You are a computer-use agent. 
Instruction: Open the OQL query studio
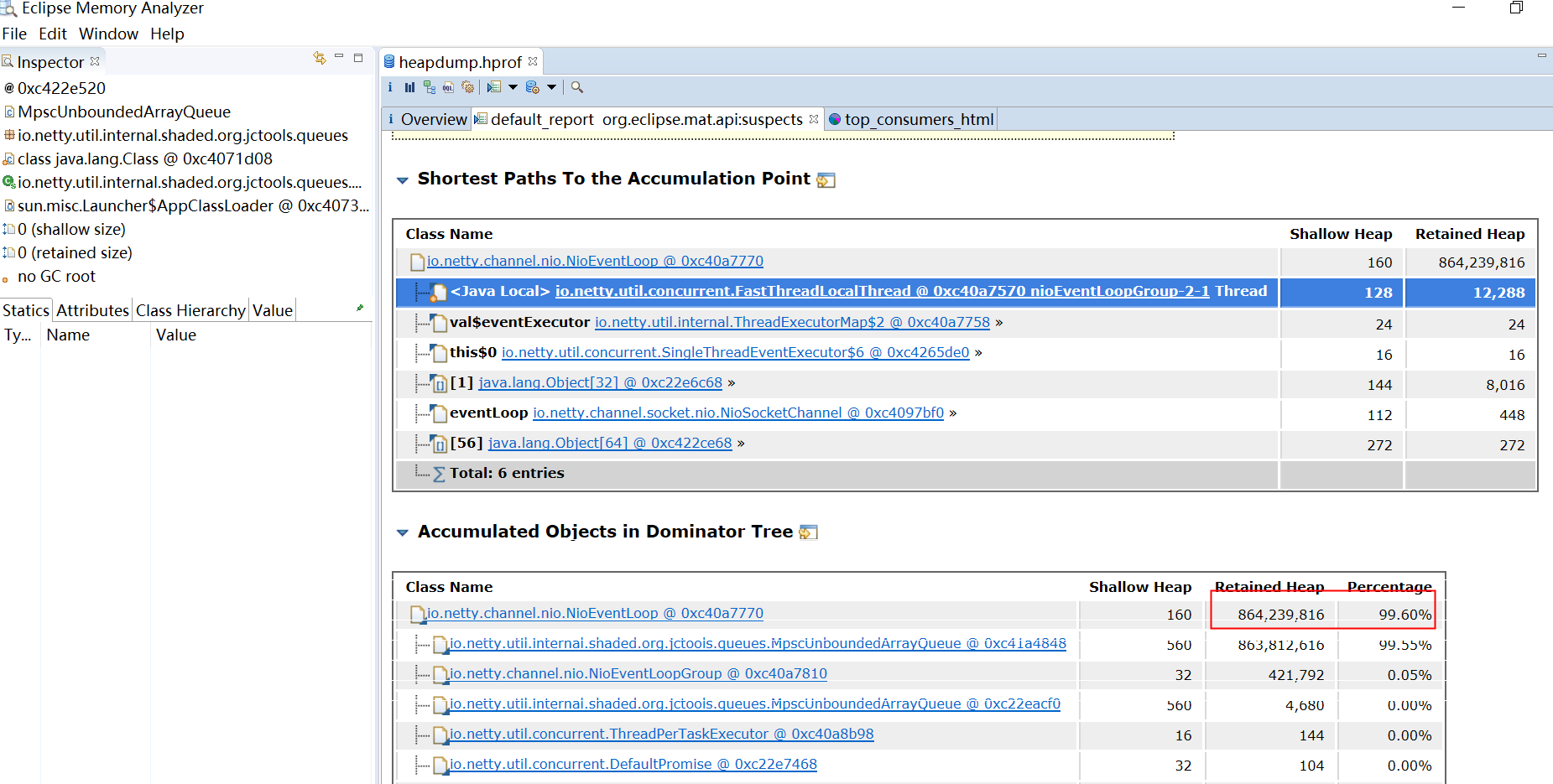coord(449,87)
